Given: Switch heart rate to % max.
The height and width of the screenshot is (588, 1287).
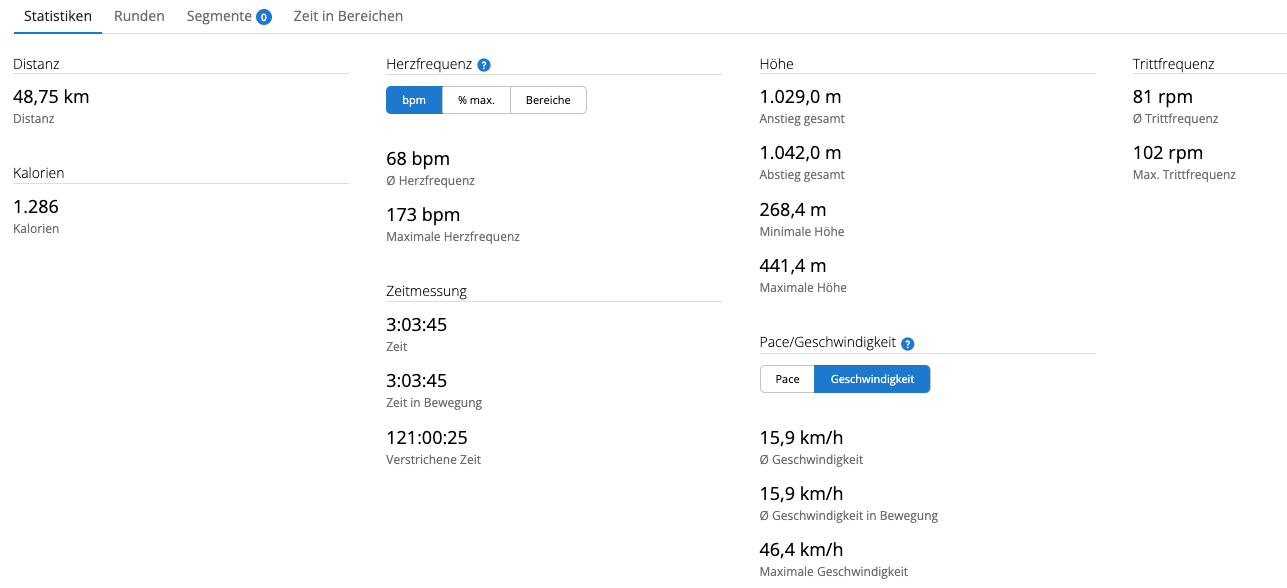Looking at the screenshot, I should pyautogui.click(x=476, y=100).
